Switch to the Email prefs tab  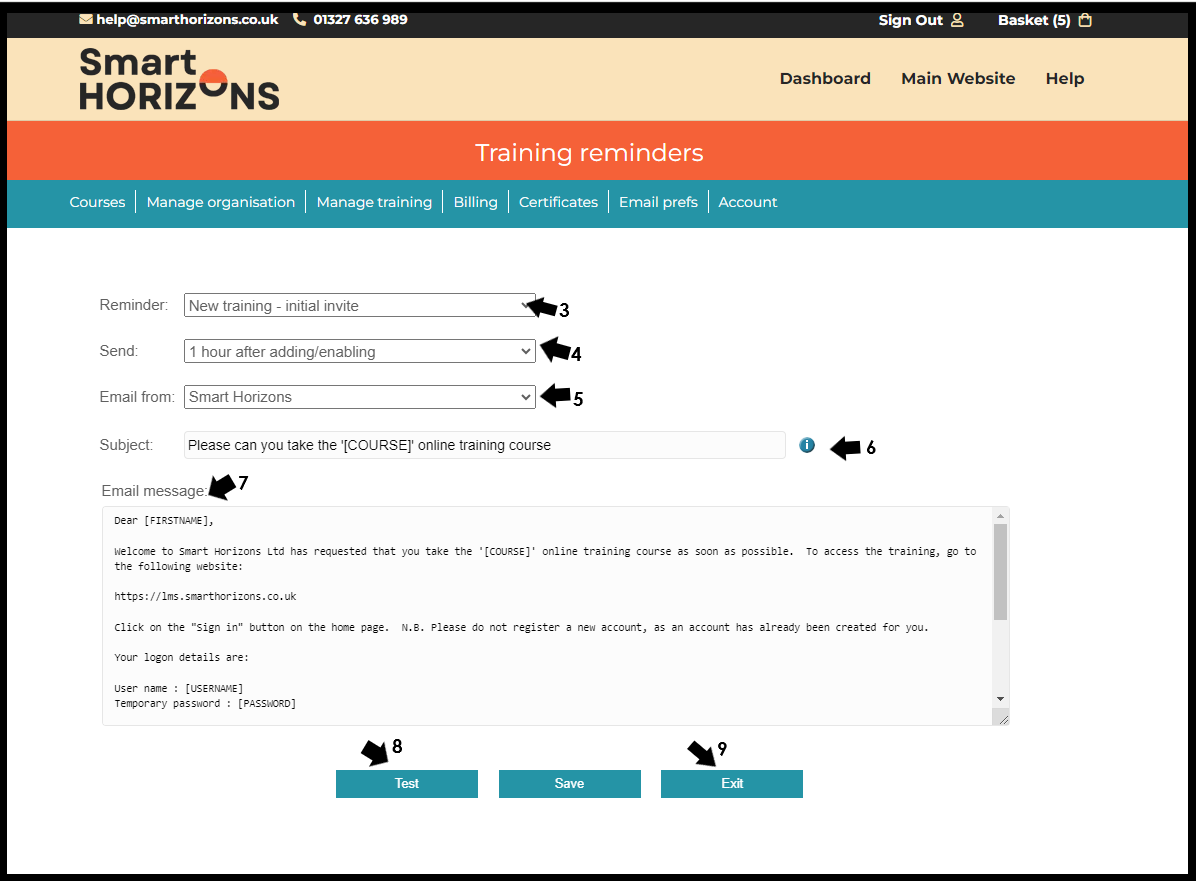click(x=658, y=202)
